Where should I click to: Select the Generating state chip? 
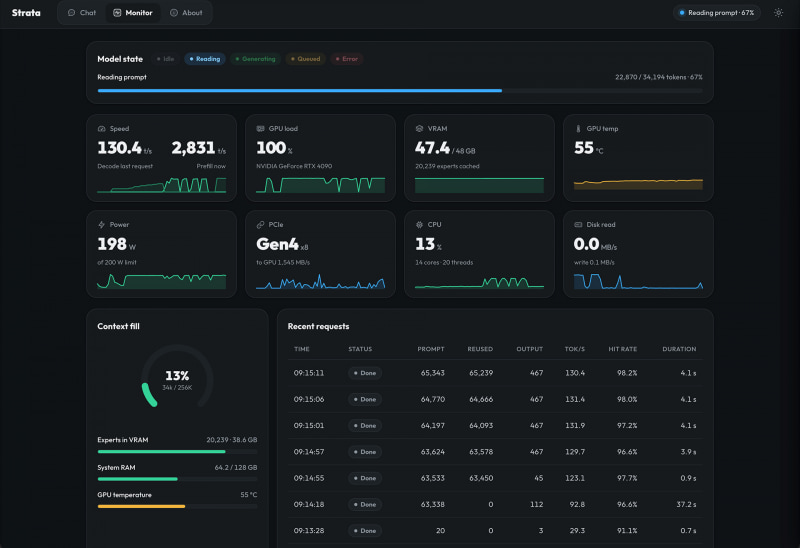(256, 59)
